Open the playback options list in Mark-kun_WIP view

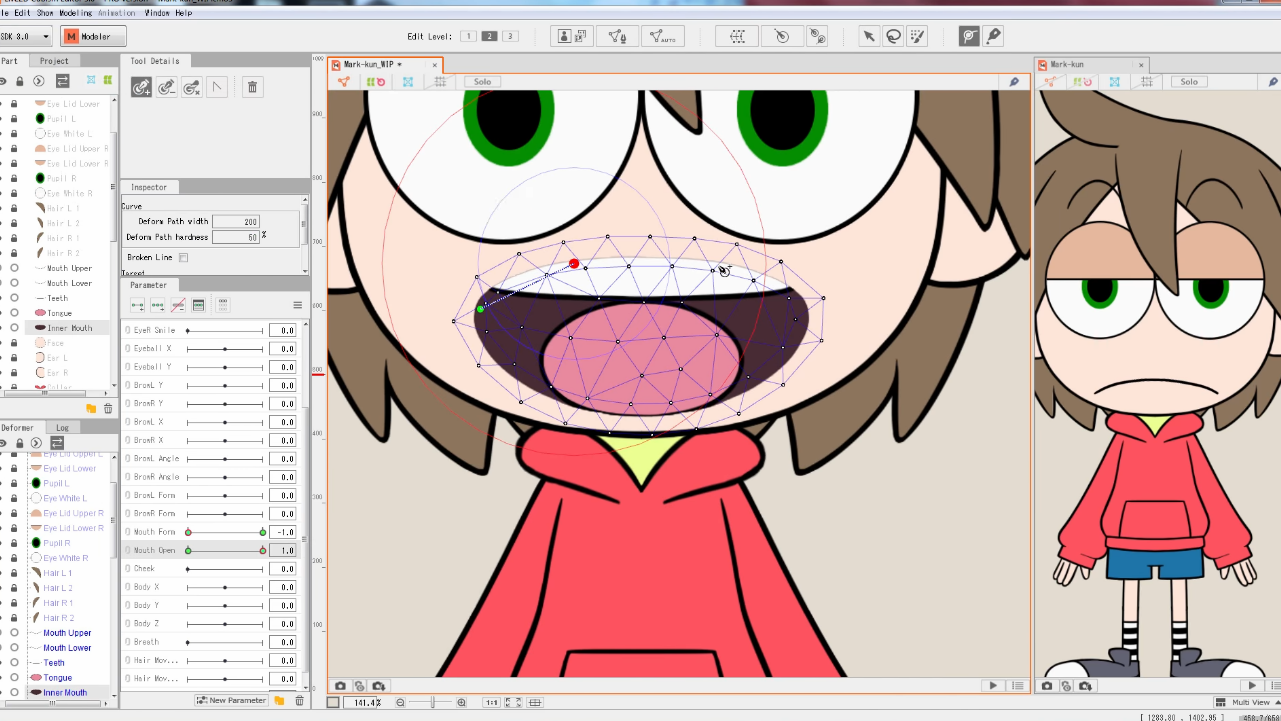1018,686
